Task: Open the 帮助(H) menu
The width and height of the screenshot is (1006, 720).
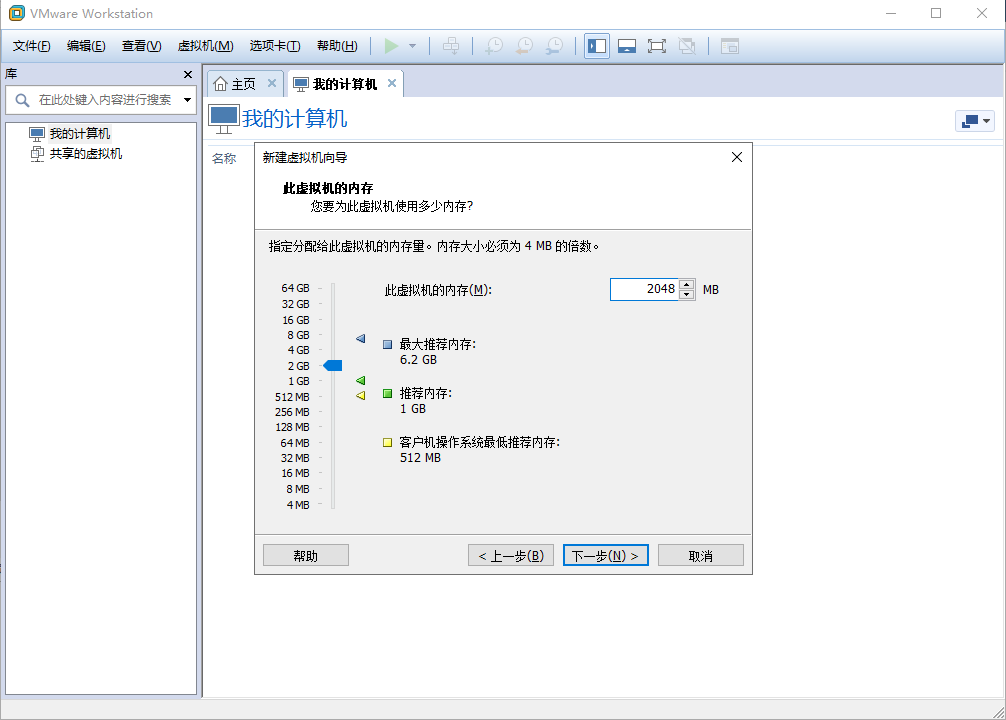Action: (x=337, y=46)
